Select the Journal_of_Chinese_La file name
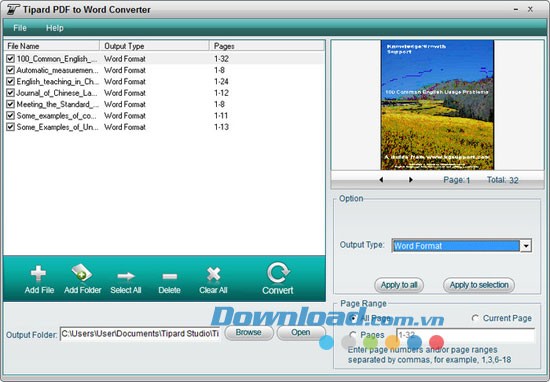550x382 pixels. tap(57, 93)
